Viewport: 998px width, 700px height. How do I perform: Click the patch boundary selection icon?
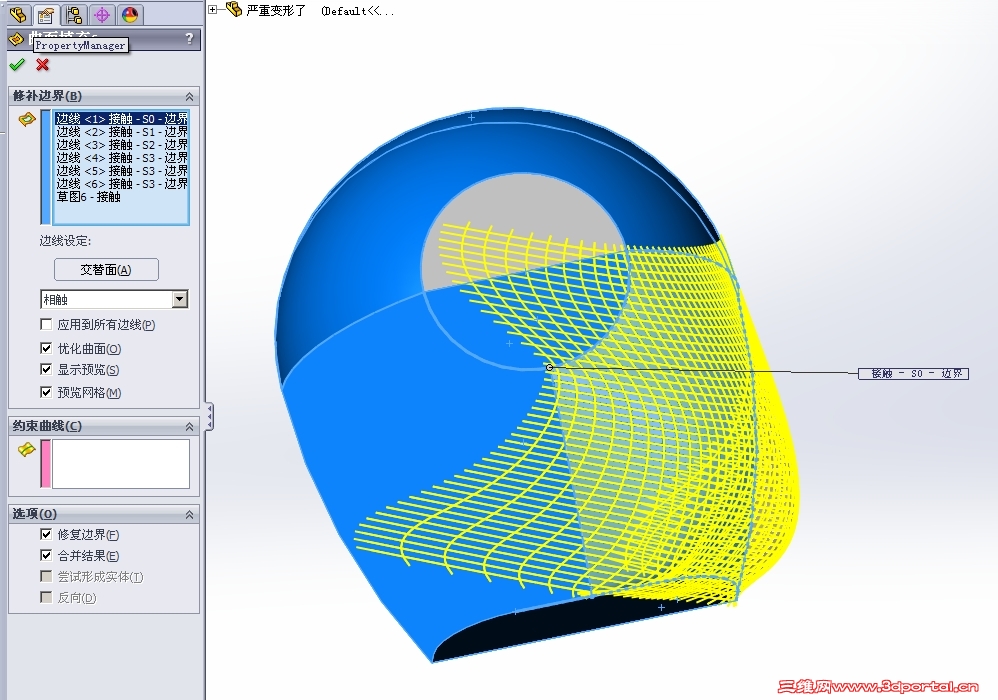click(27, 119)
